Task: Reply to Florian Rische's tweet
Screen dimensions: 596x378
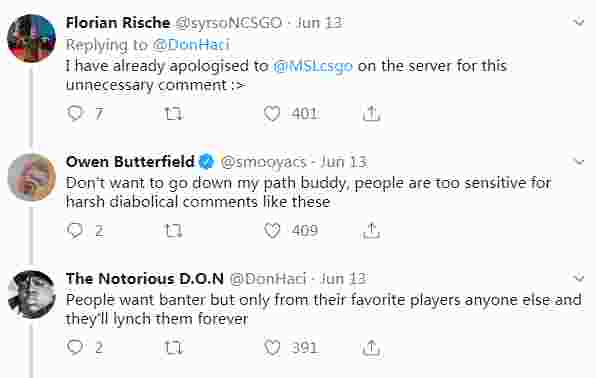Action: (x=75, y=113)
